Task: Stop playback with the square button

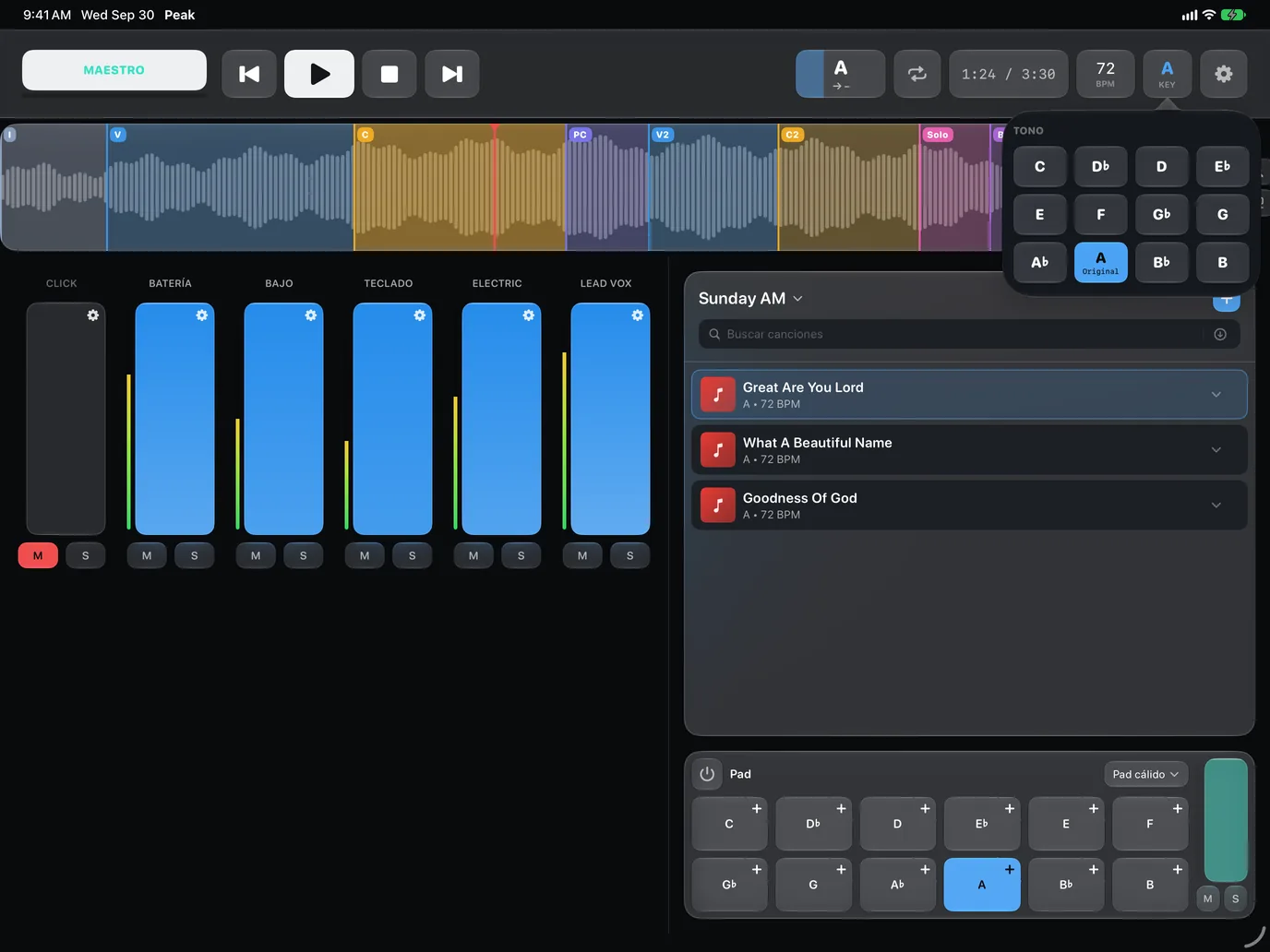Action: [389, 74]
